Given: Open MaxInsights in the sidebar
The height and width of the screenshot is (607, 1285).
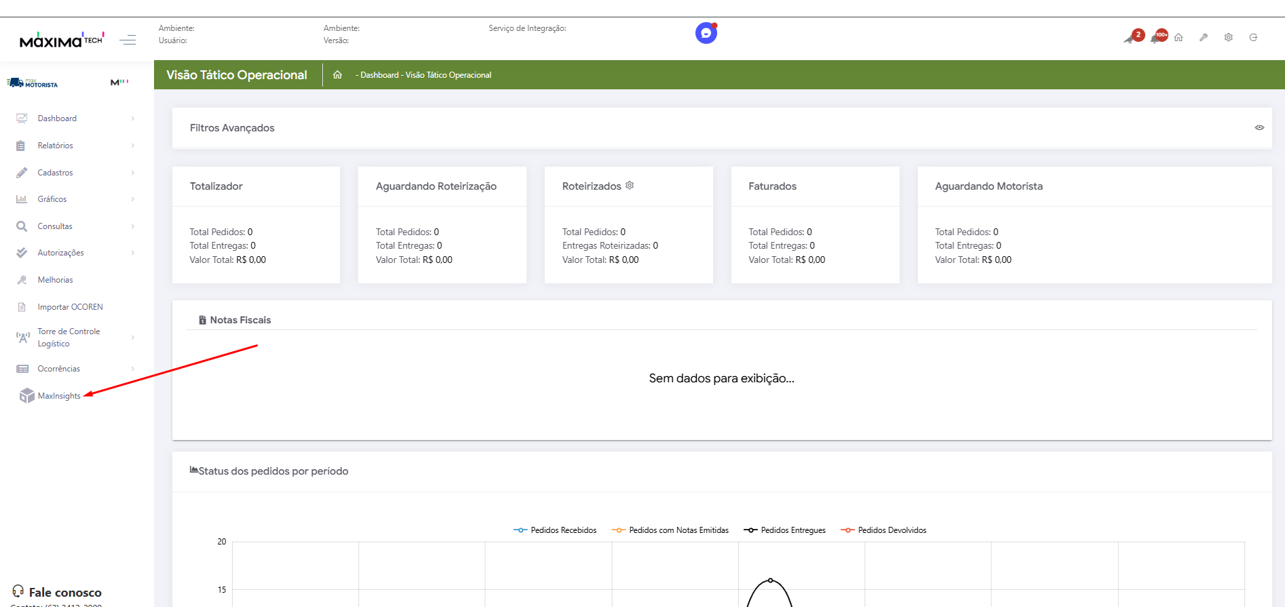Looking at the screenshot, I should [x=58, y=396].
